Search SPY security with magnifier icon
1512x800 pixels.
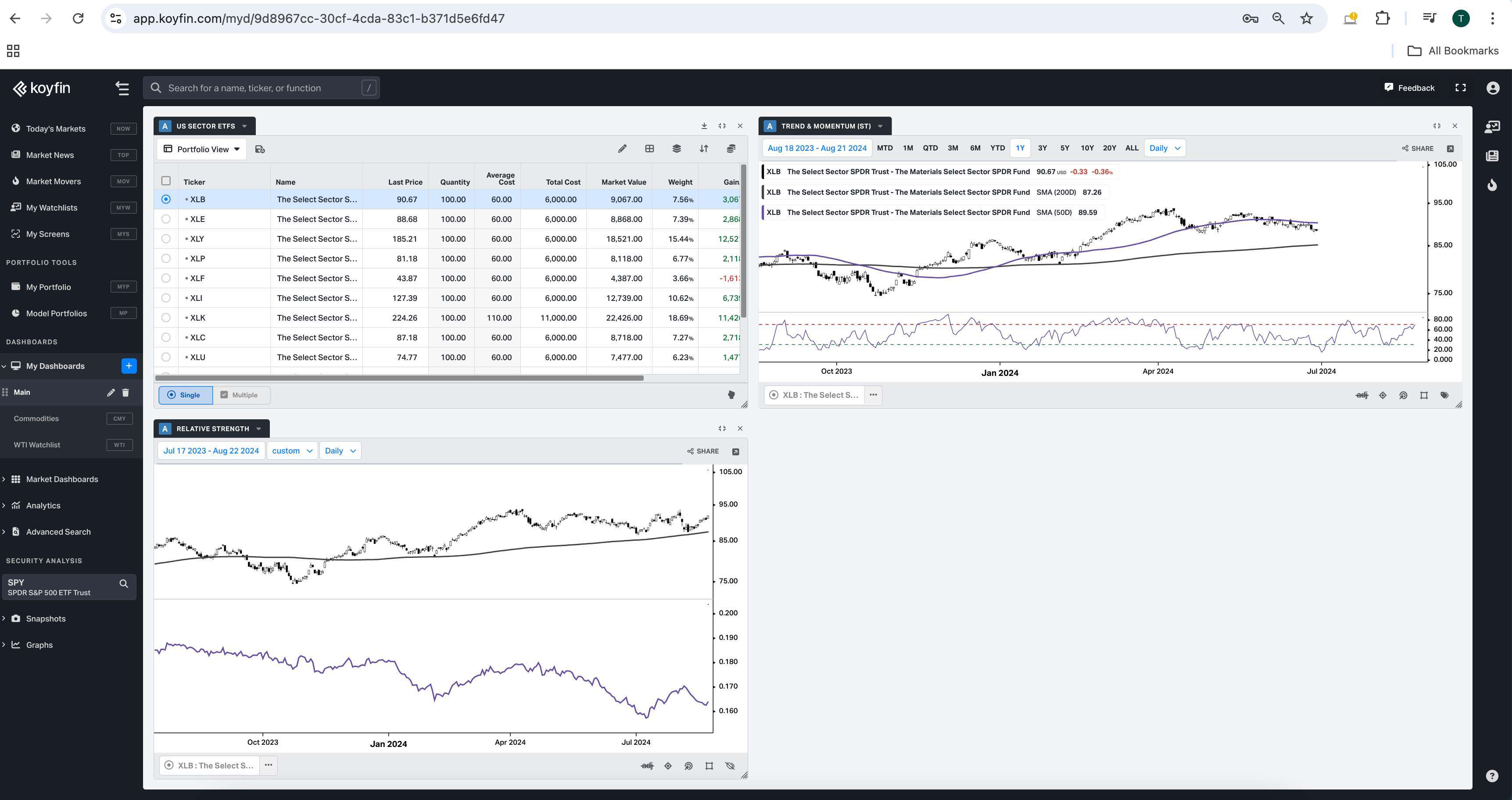[124, 584]
